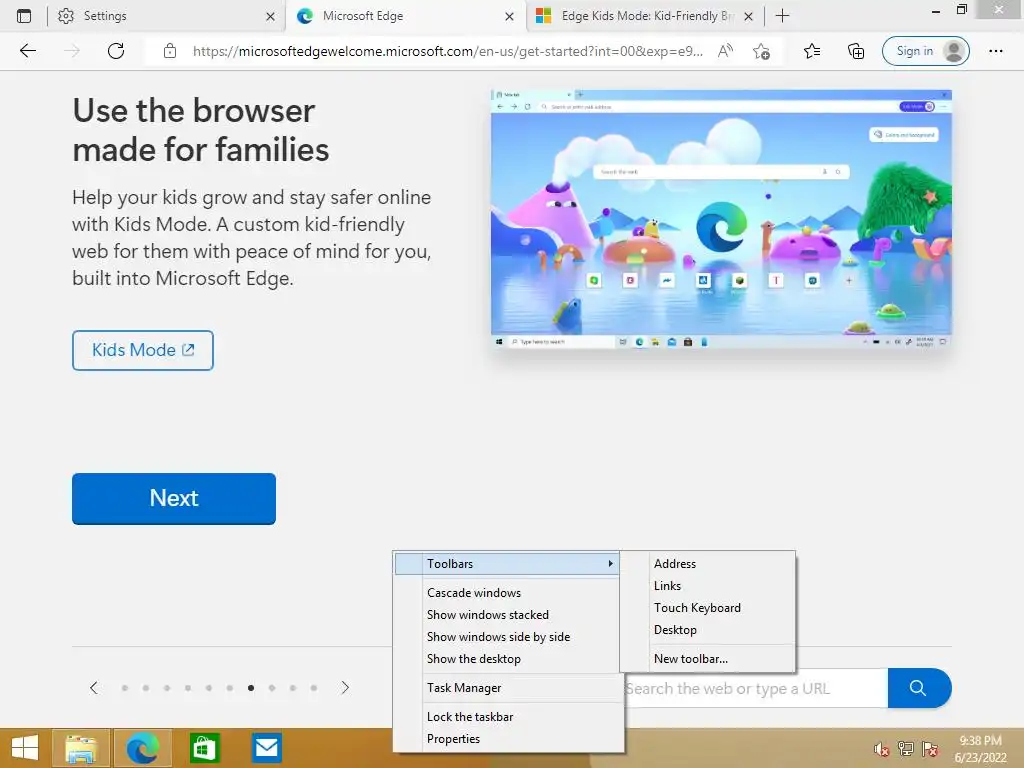
Task: Expand the Toolbars submenu
Action: pyautogui.click(x=507, y=564)
